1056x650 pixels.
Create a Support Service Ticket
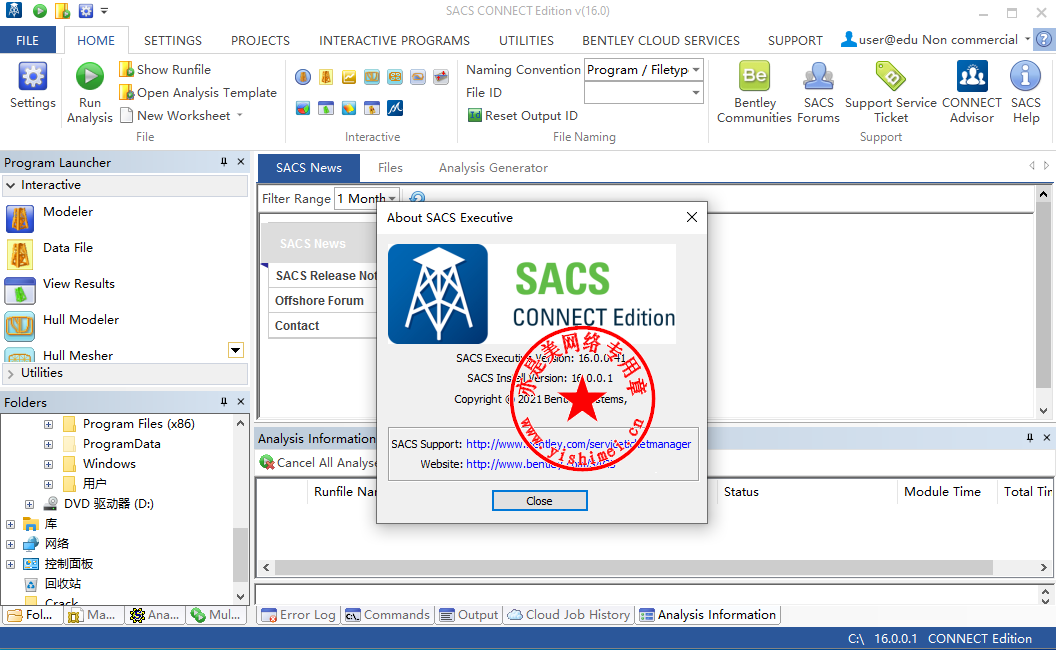(891, 92)
